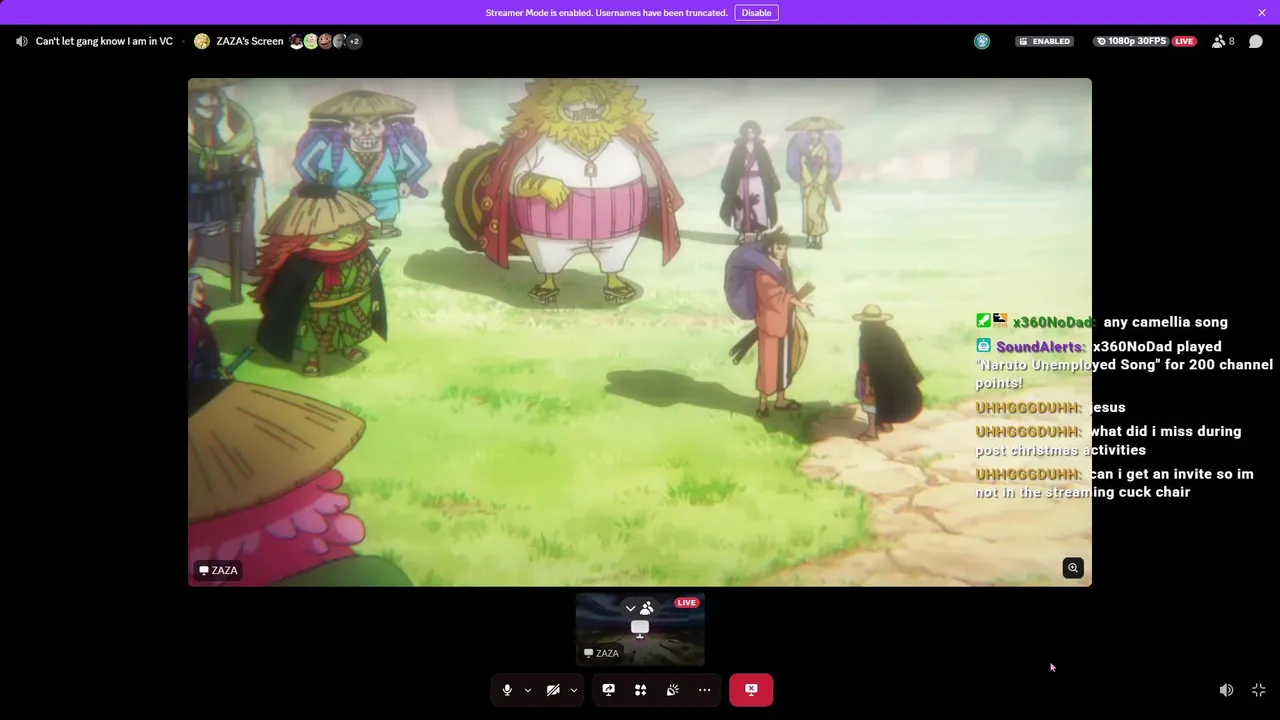Open the three-dot more options menu

704,690
